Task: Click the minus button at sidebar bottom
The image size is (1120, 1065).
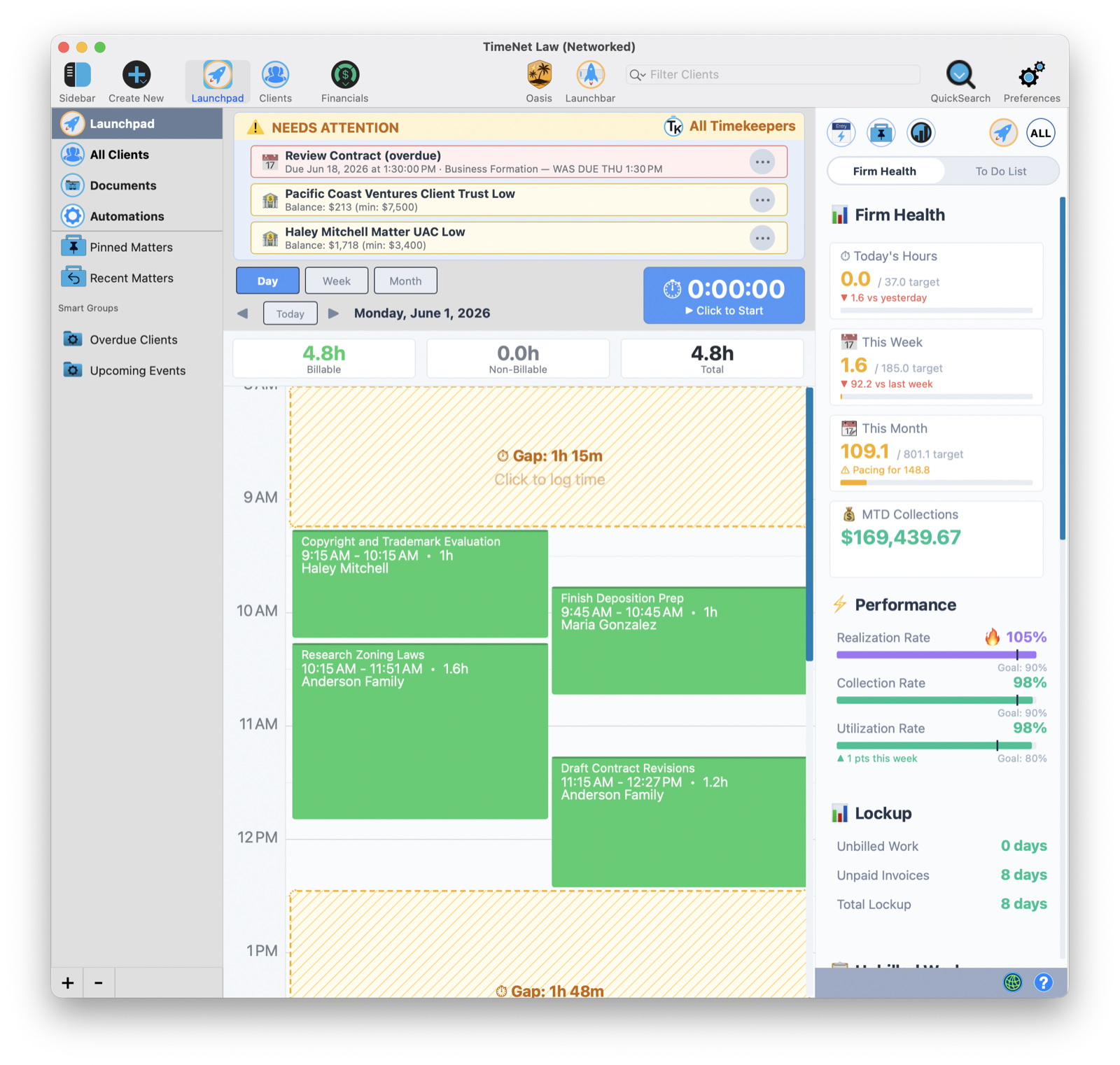Action: click(x=99, y=982)
